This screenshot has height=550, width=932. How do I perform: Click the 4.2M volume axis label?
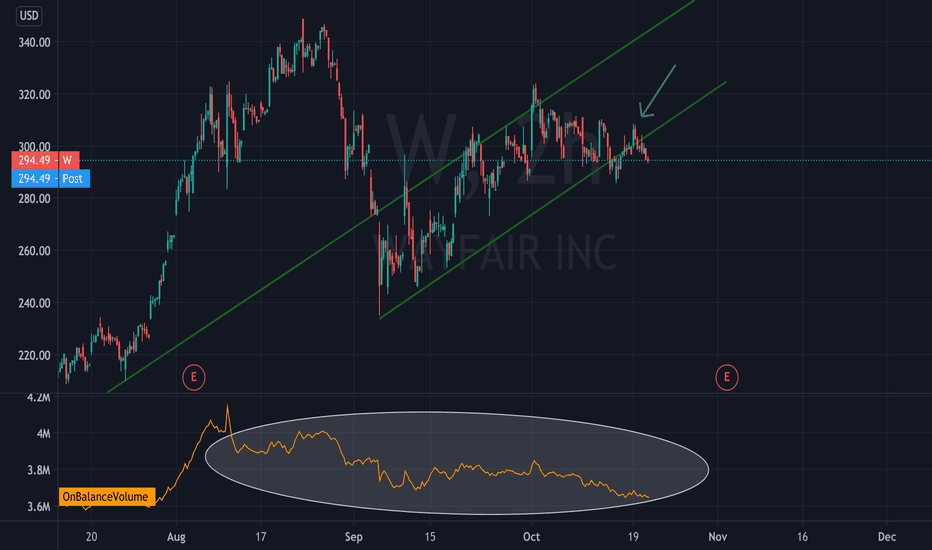39,397
